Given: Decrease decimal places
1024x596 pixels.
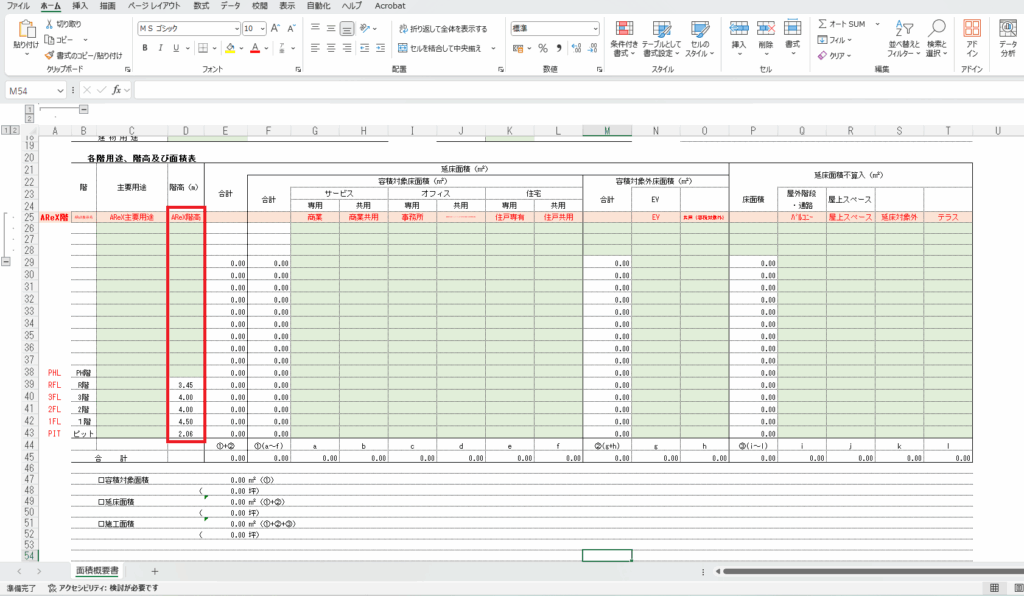Looking at the screenshot, I should (592, 48).
